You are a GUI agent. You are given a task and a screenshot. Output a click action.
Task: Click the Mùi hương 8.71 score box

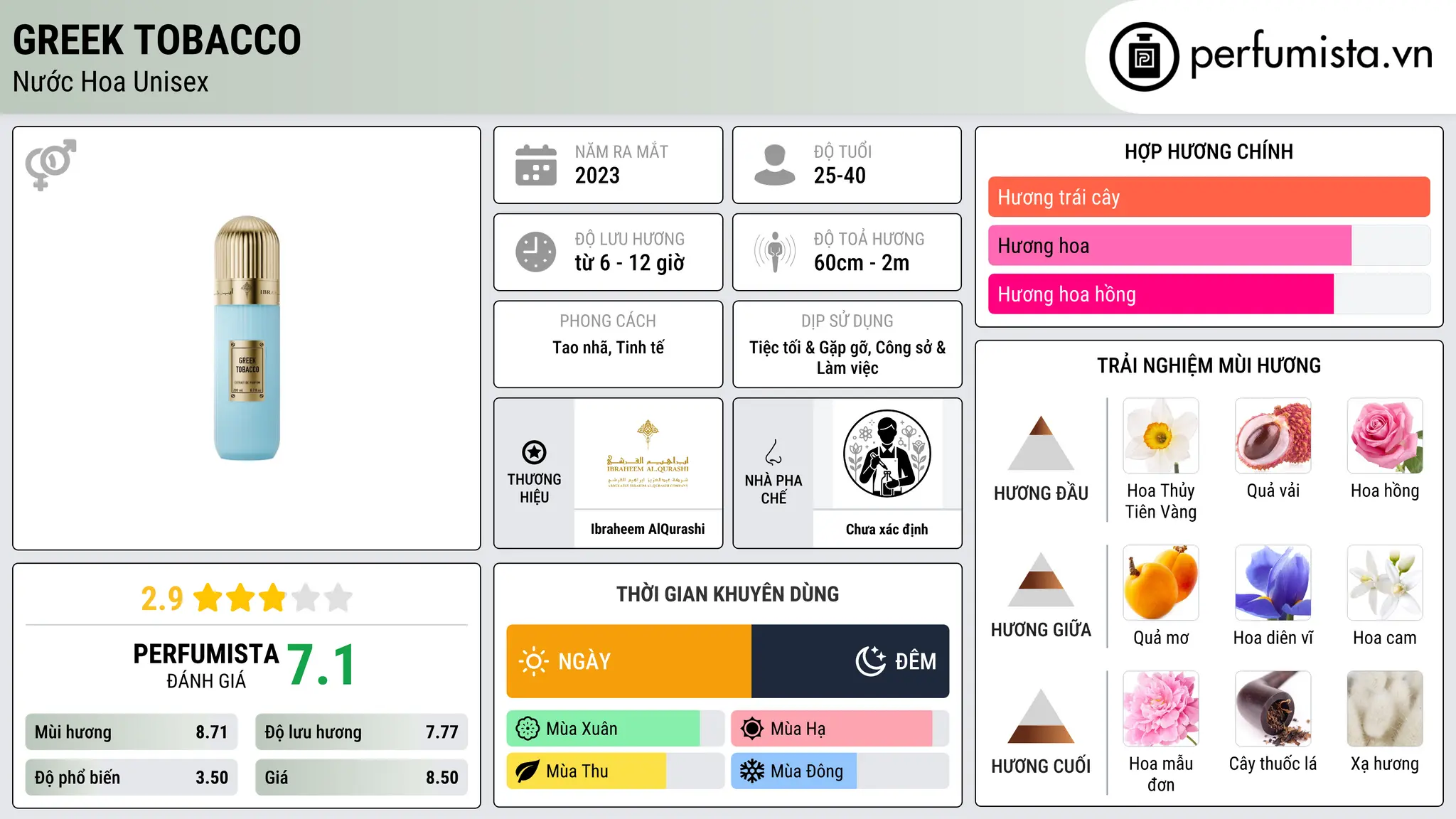point(132,732)
